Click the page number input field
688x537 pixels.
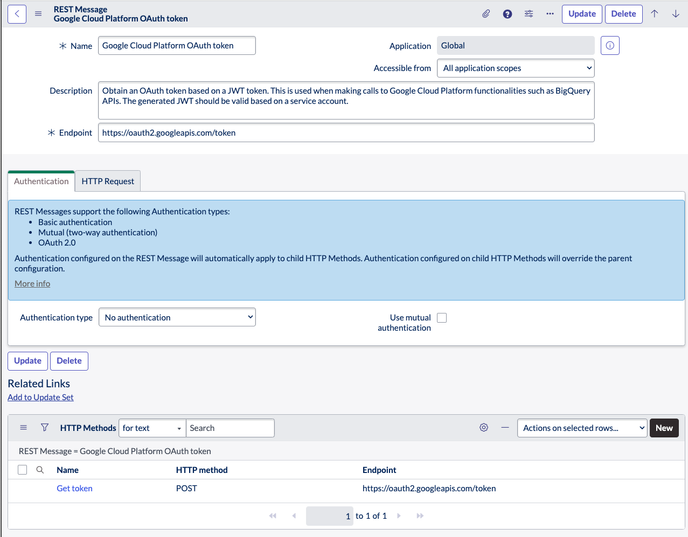[x=330, y=516]
